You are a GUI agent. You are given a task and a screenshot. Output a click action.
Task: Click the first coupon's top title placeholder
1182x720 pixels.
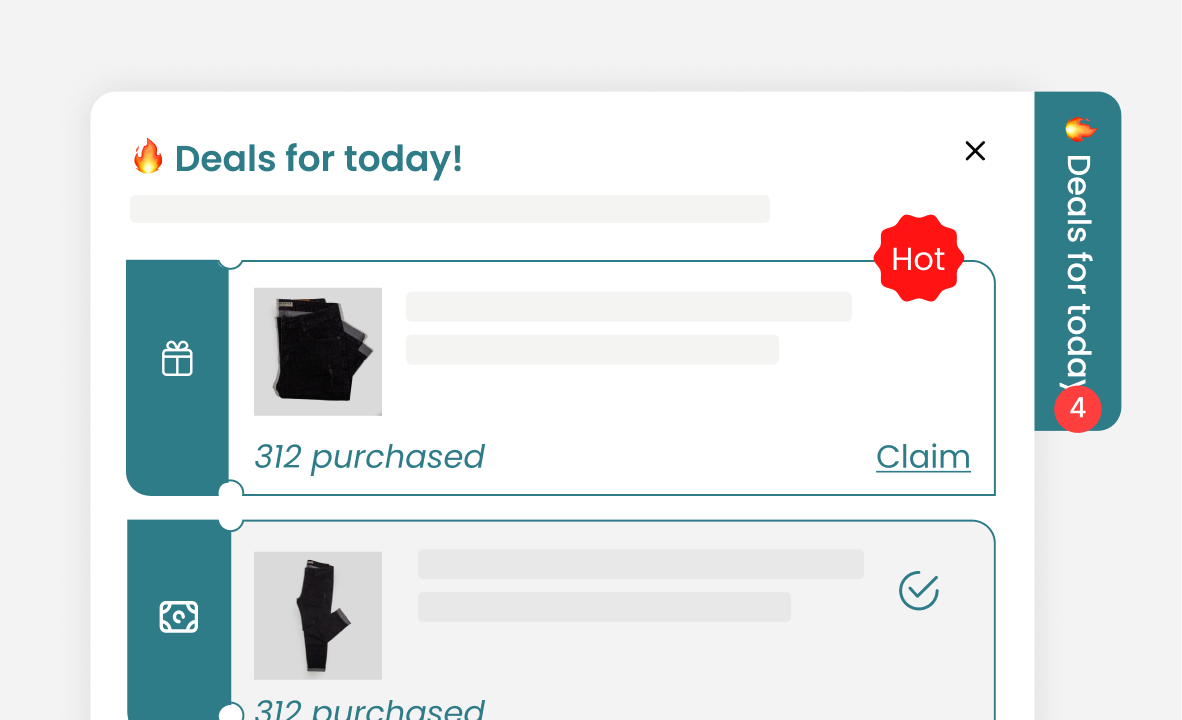(x=628, y=307)
